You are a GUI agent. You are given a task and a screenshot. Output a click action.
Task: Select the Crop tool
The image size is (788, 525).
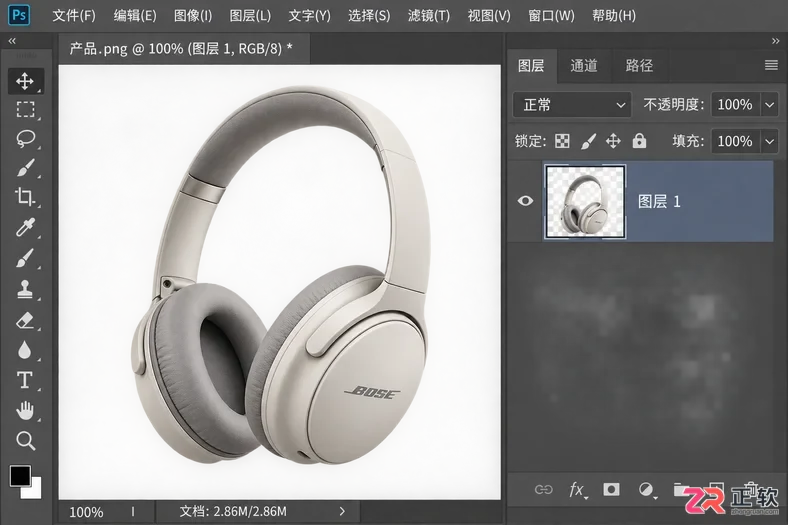25,197
